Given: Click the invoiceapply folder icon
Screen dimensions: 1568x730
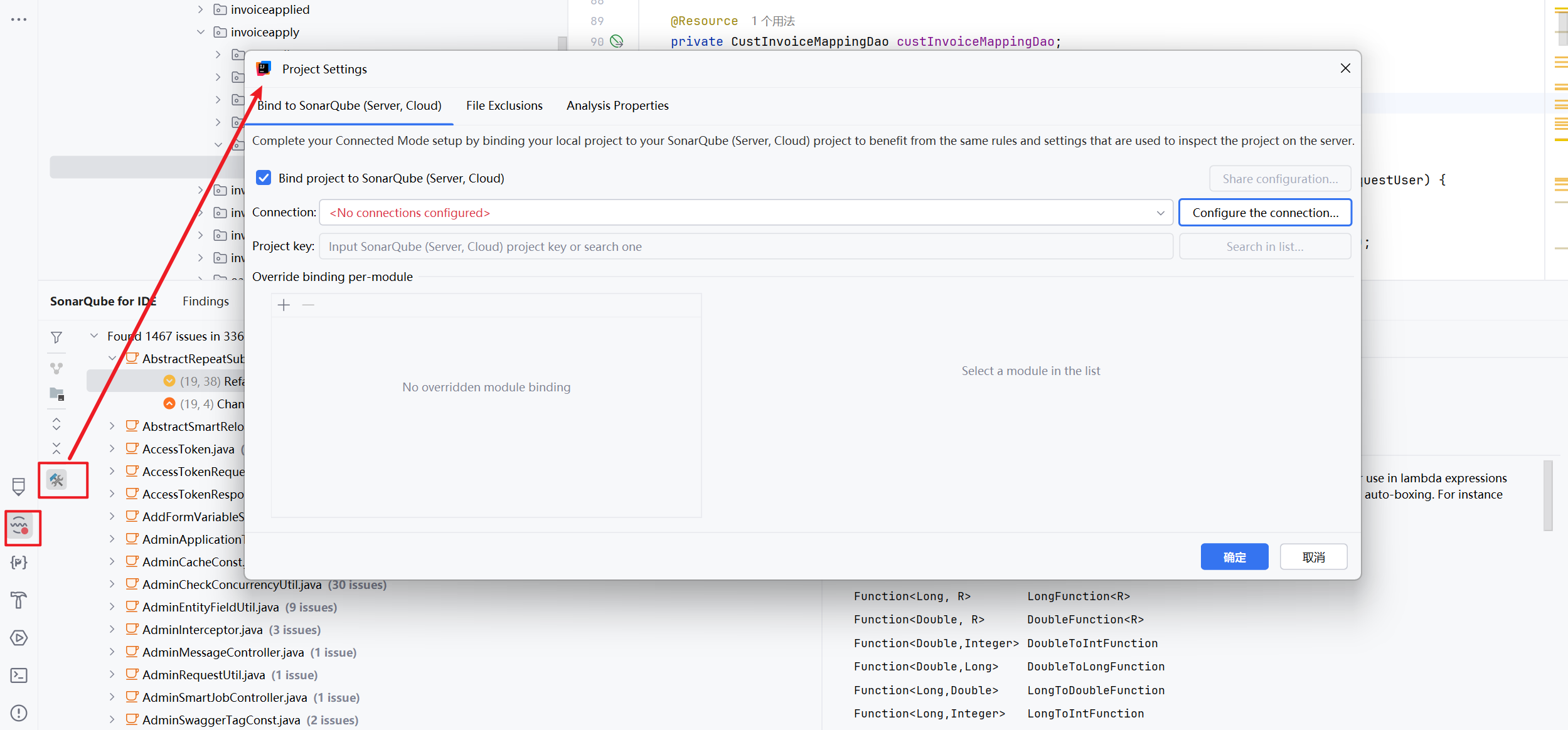Looking at the screenshot, I should [220, 32].
